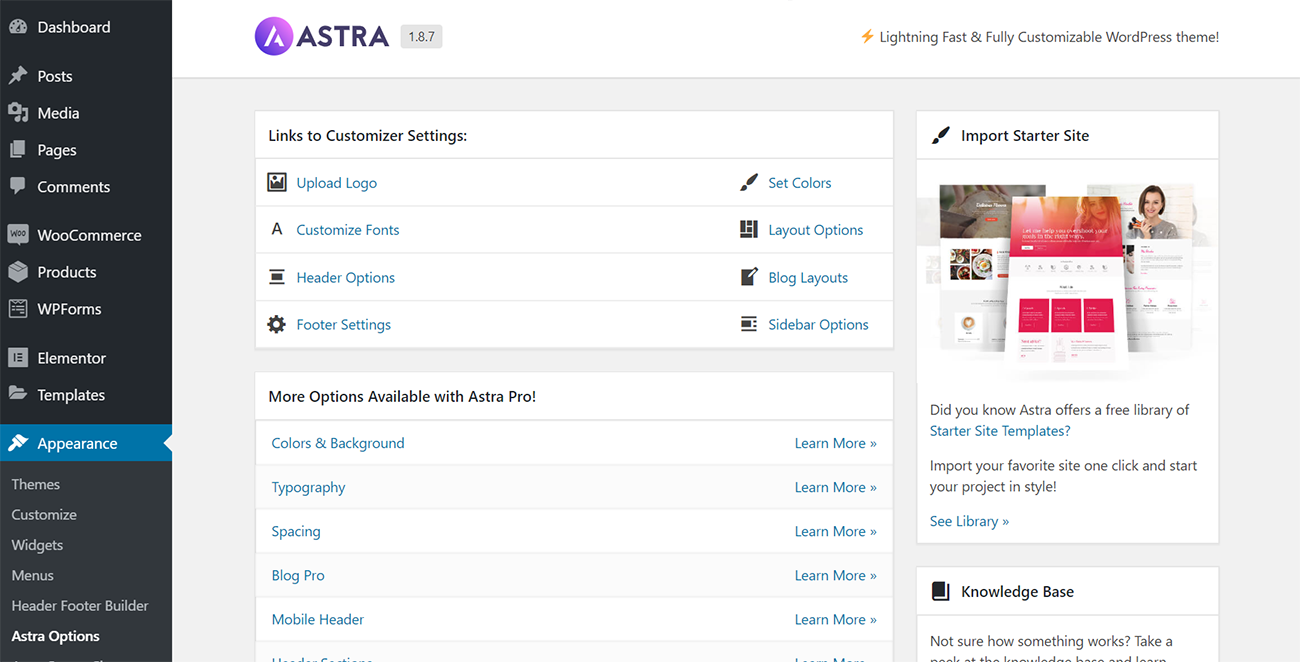Viewport: 1300px width, 662px height.
Task: Click the WooCommerce logo icon
Action: [x=18, y=235]
